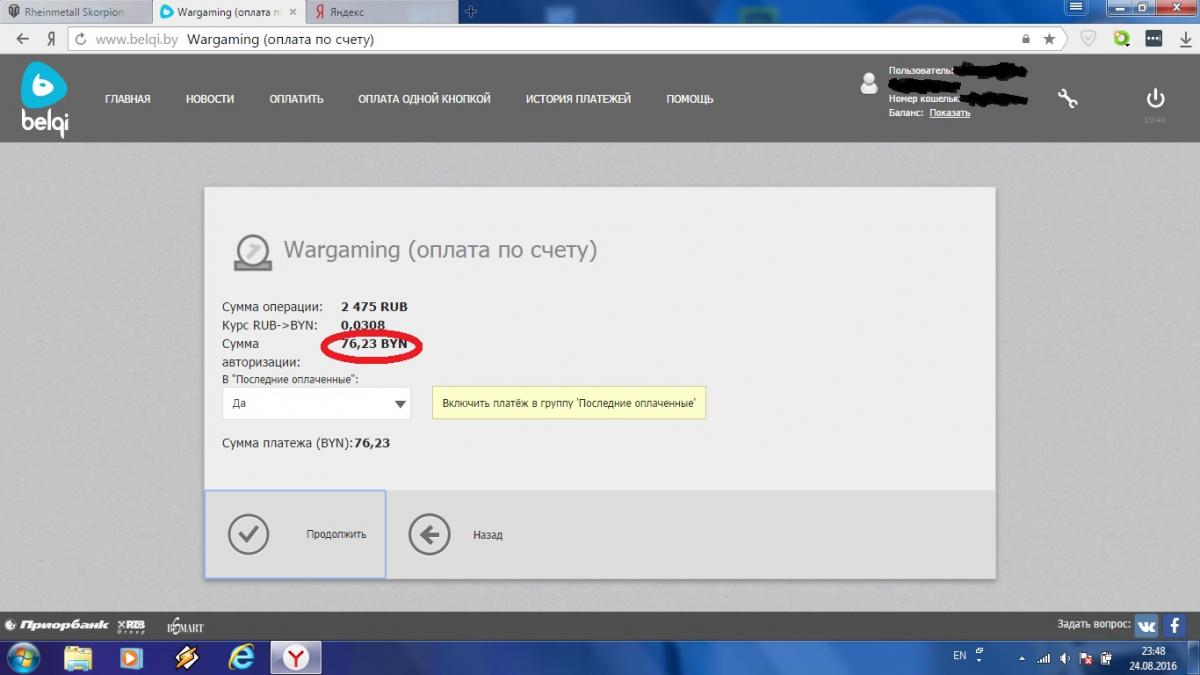The height and width of the screenshot is (675, 1200).
Task: Open ОПЛАТА ОДНОЙ КНОПКОЙ menu item
Action: (x=424, y=99)
